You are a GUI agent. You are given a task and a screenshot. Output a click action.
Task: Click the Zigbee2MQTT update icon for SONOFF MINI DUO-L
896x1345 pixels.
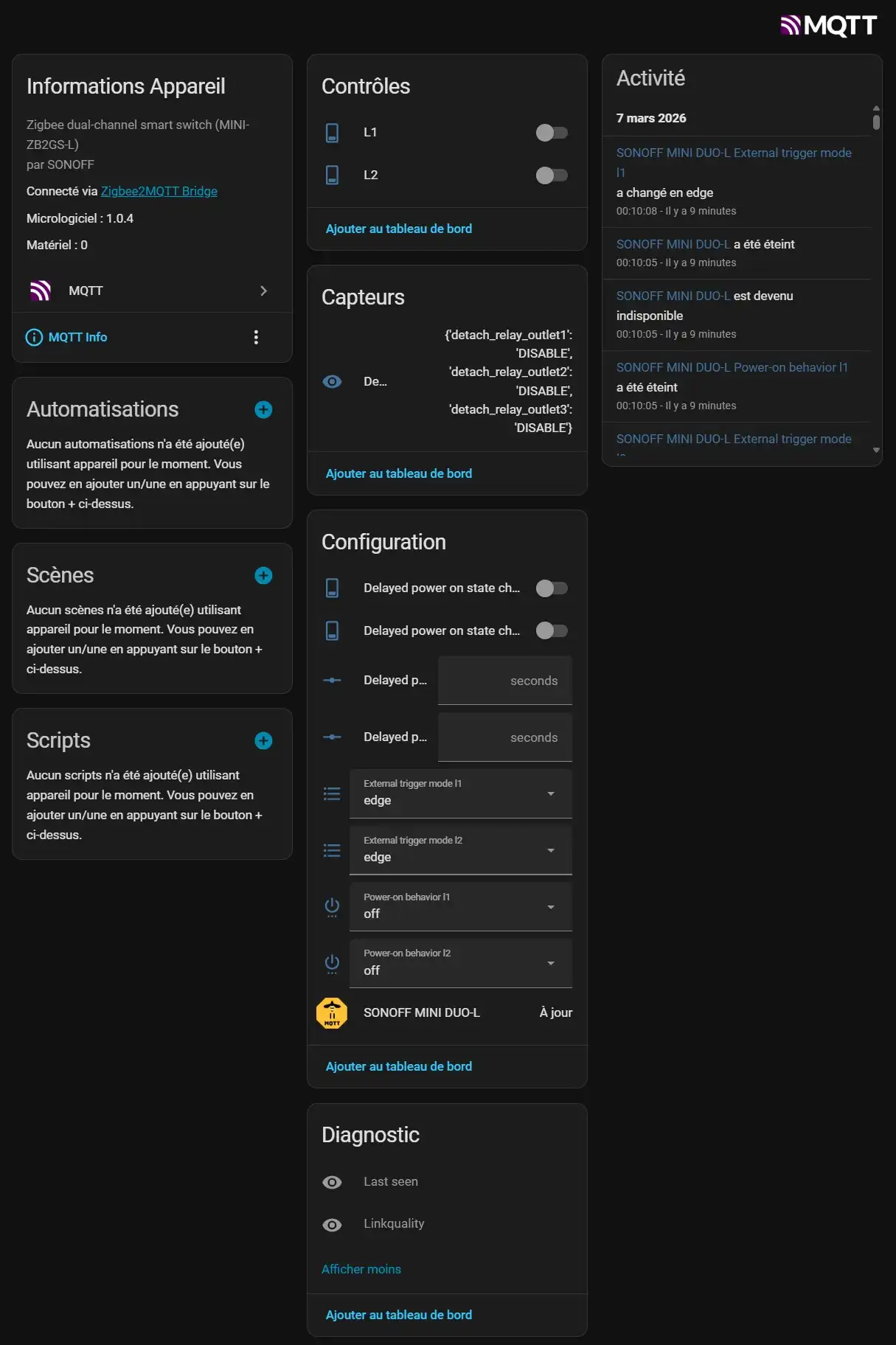click(332, 1013)
